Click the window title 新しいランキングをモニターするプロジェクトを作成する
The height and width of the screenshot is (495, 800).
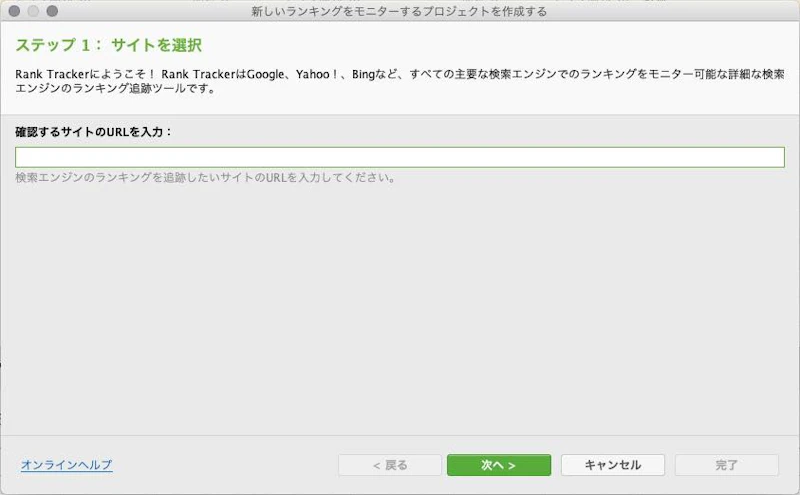(x=399, y=11)
